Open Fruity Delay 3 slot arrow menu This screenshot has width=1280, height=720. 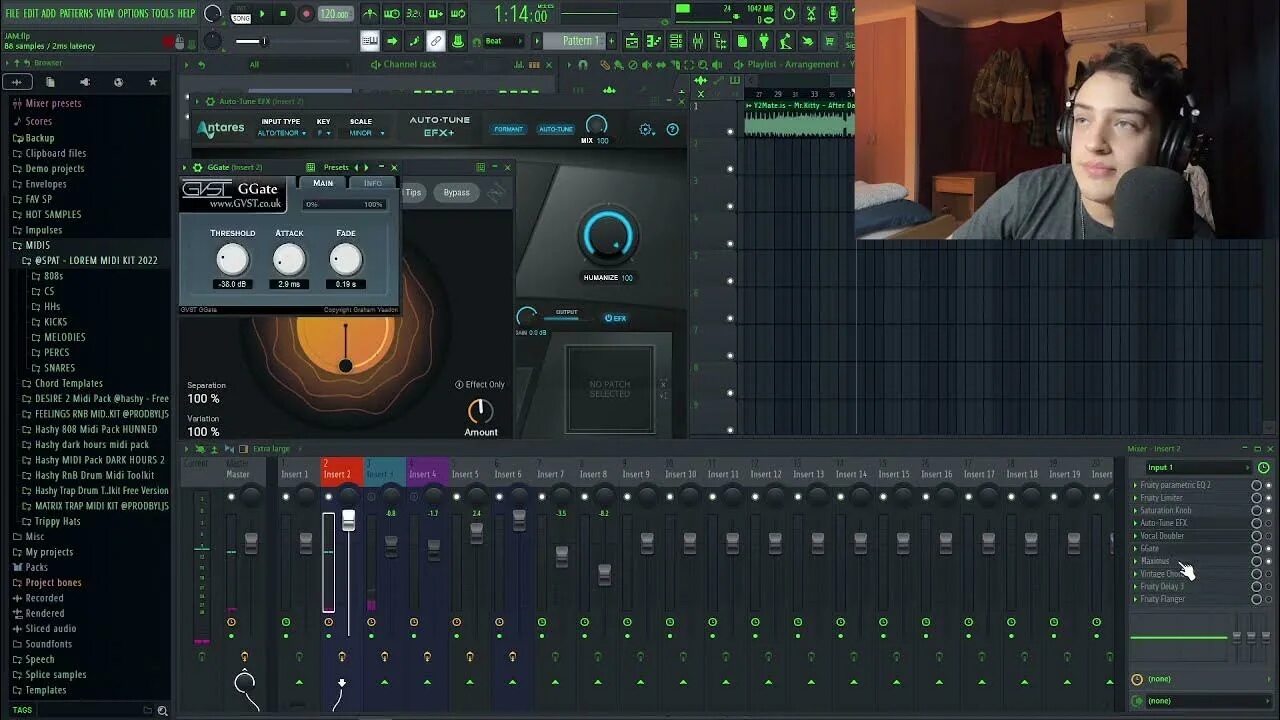tap(1135, 586)
